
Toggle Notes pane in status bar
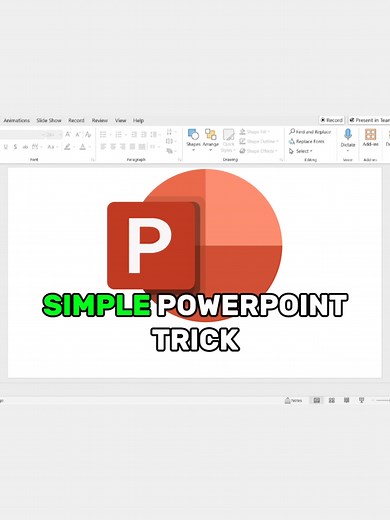(x=293, y=400)
